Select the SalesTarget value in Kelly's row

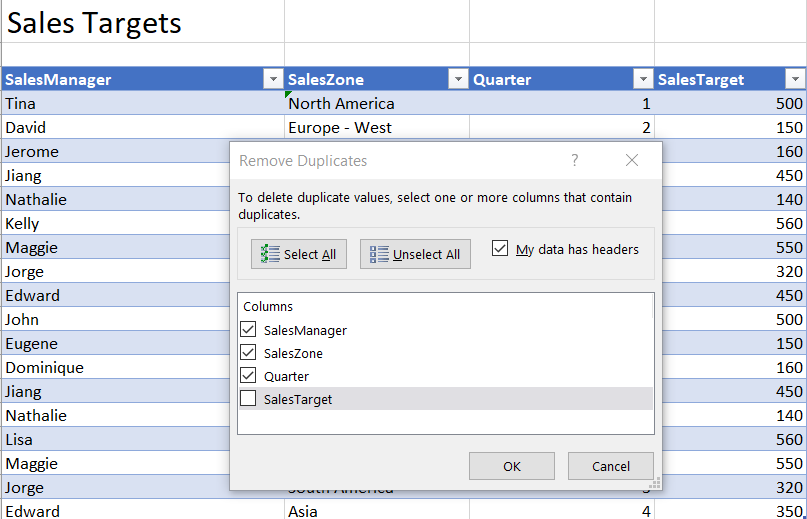(734, 223)
